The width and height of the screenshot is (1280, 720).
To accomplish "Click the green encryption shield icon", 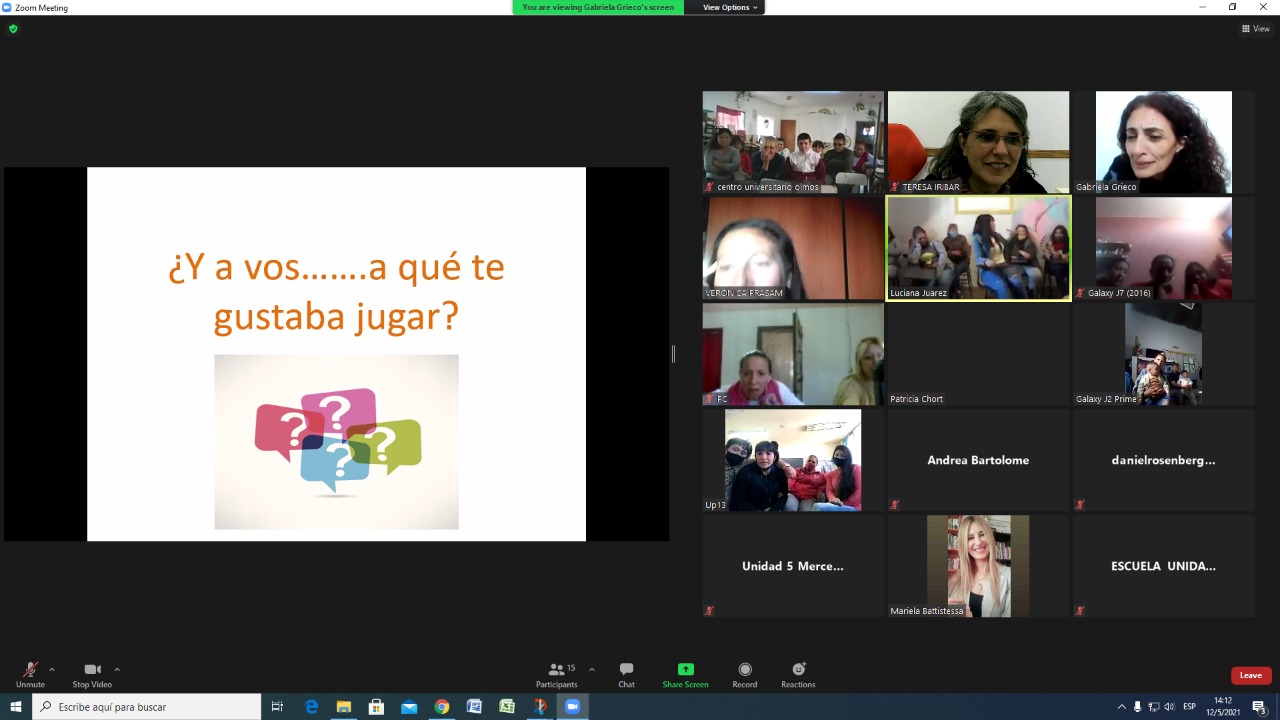I will 13,29.
